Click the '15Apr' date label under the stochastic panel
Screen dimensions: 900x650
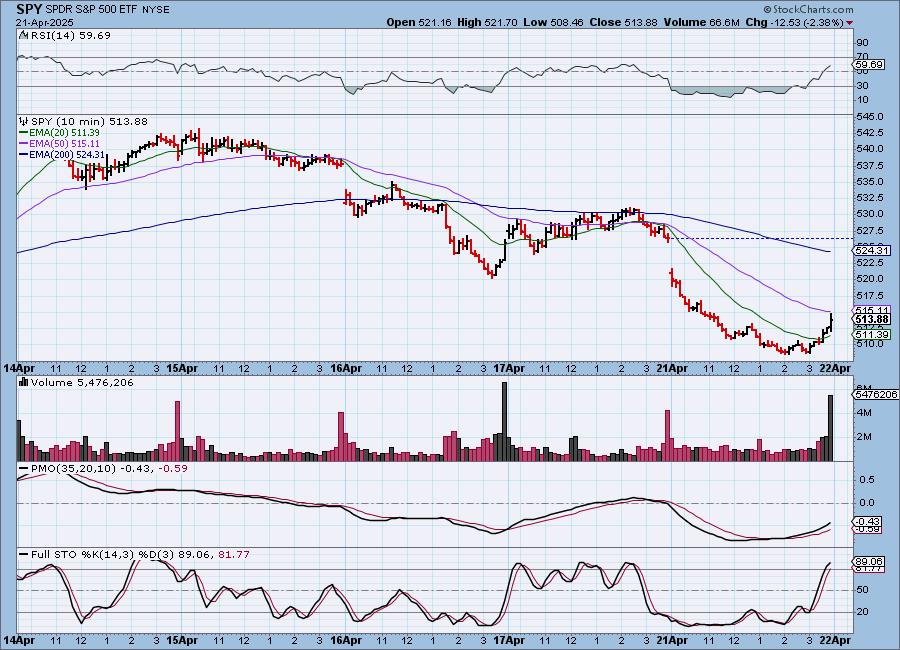pos(182,640)
